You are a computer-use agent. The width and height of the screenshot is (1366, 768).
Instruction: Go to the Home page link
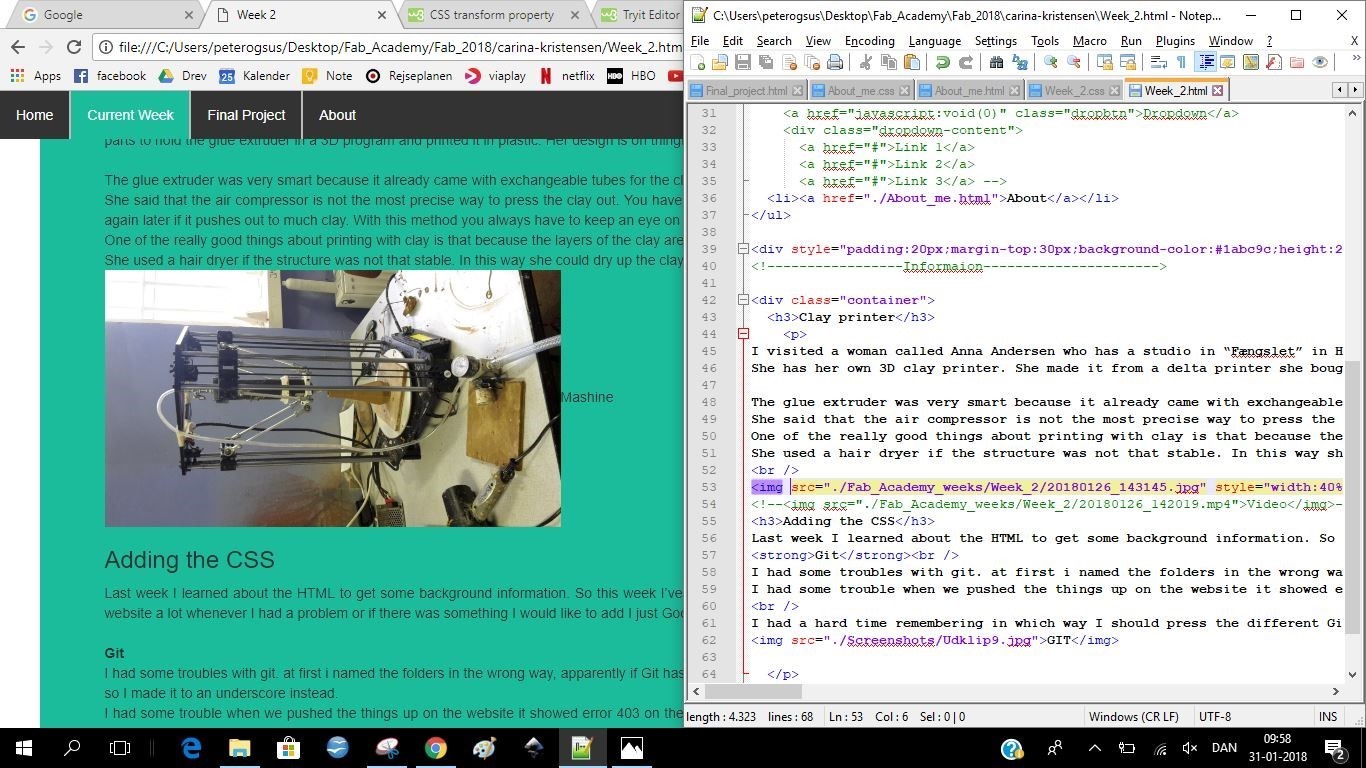click(x=35, y=115)
